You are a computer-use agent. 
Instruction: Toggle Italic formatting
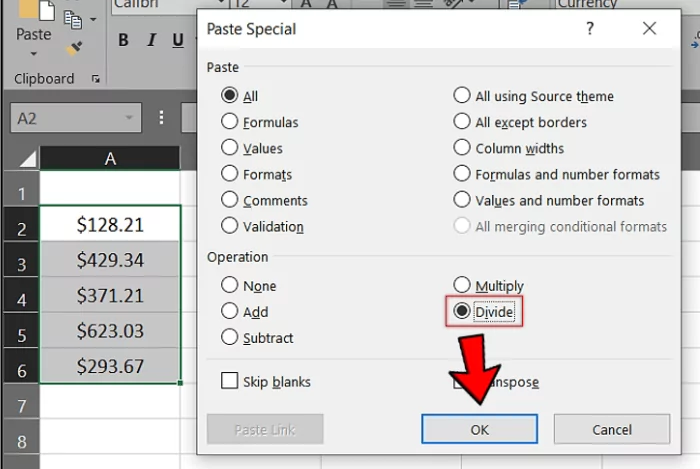click(151, 41)
